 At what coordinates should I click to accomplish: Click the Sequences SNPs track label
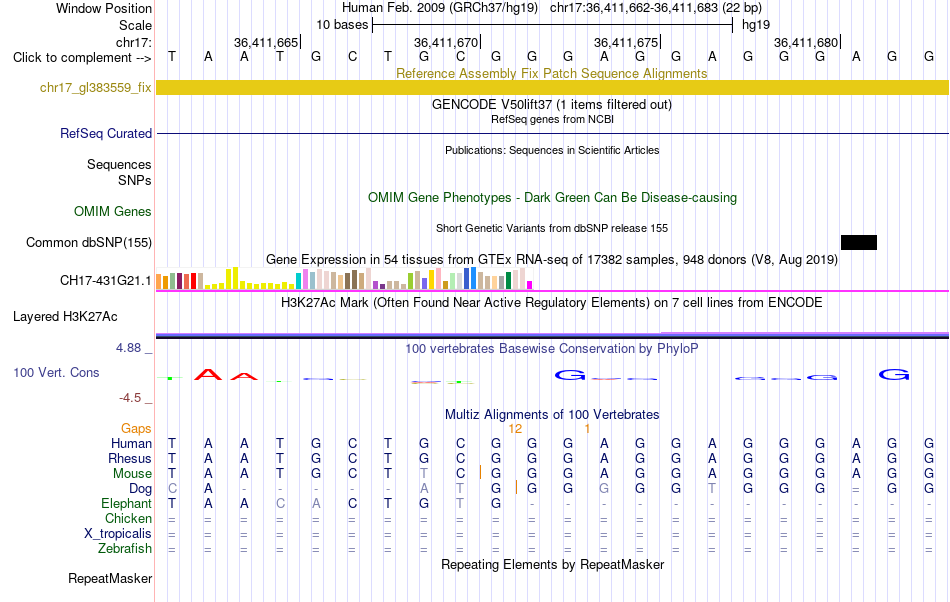119,173
